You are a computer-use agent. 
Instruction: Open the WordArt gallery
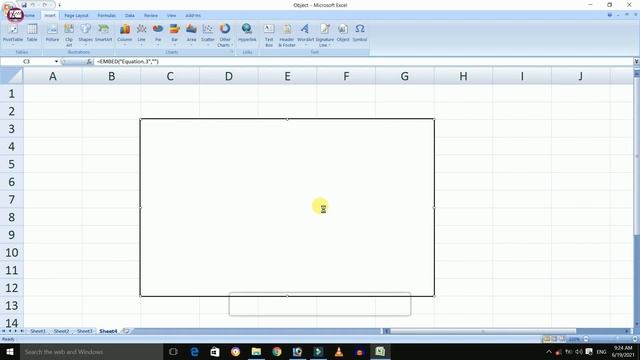(x=305, y=35)
